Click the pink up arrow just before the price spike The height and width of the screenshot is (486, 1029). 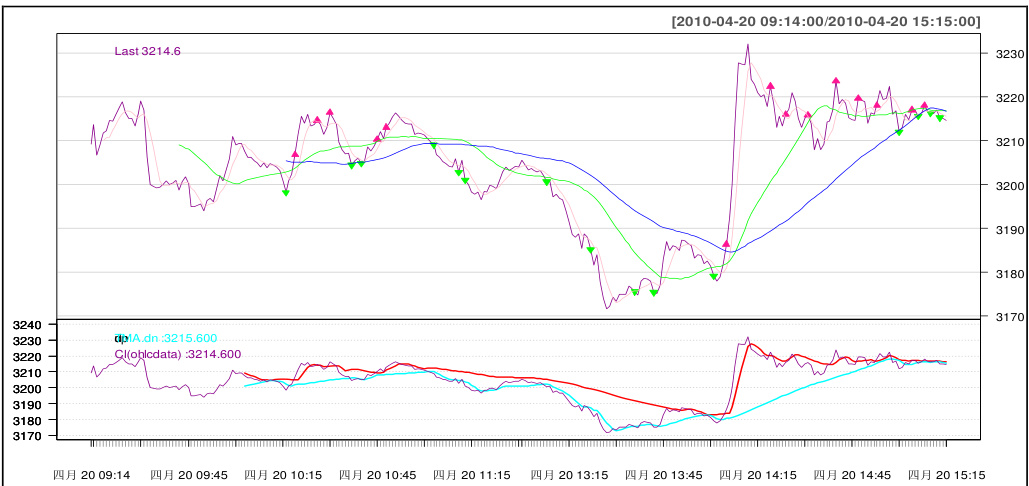tap(726, 244)
